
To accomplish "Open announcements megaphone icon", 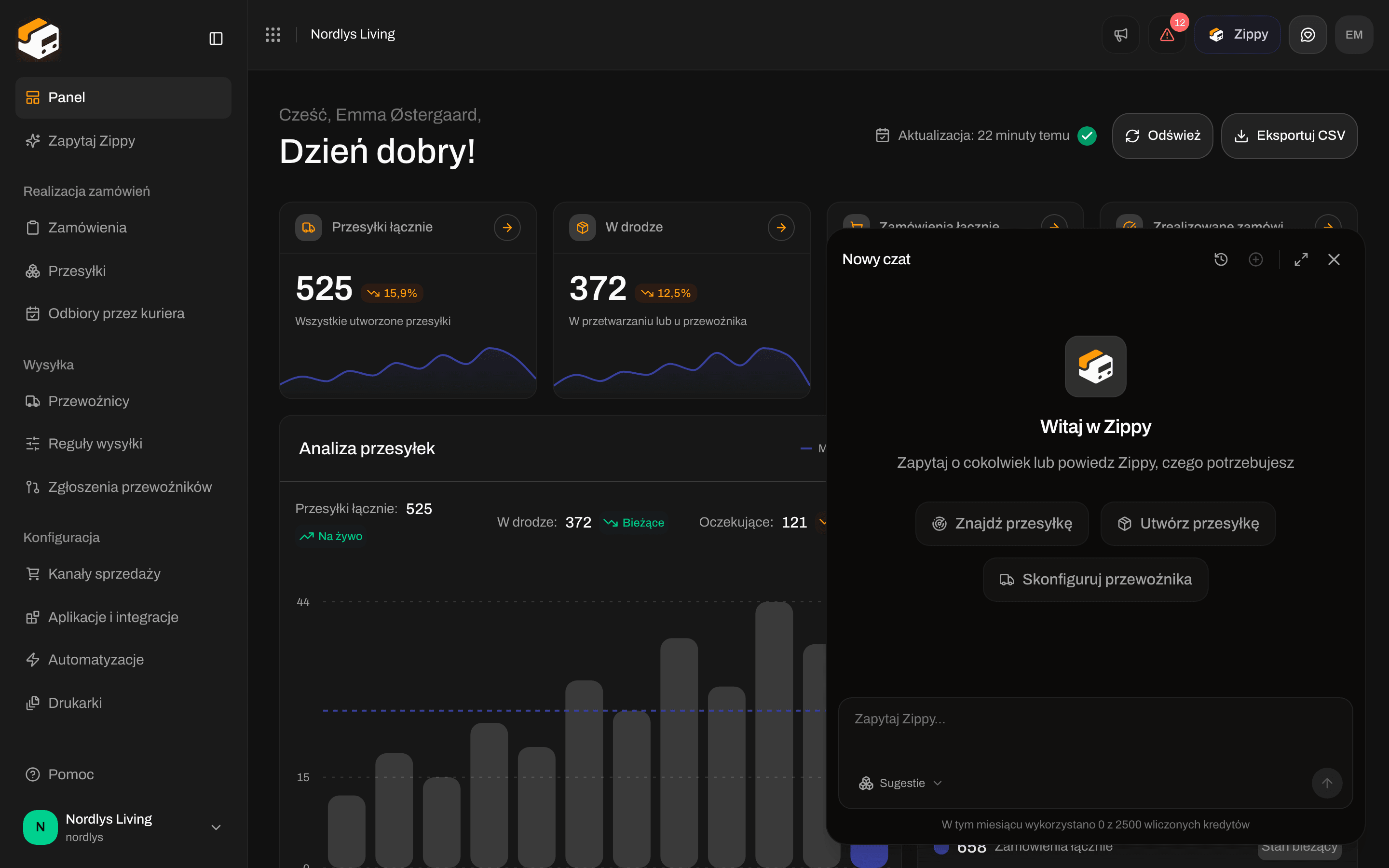I will tap(1120, 34).
